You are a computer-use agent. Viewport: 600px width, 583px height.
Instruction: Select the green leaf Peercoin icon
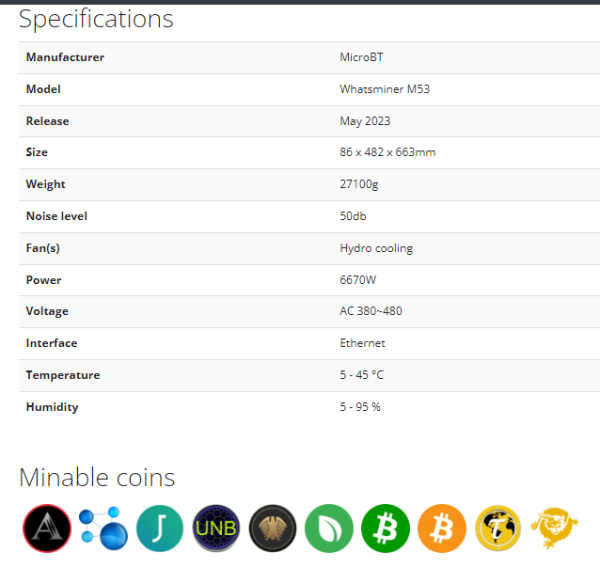click(329, 528)
